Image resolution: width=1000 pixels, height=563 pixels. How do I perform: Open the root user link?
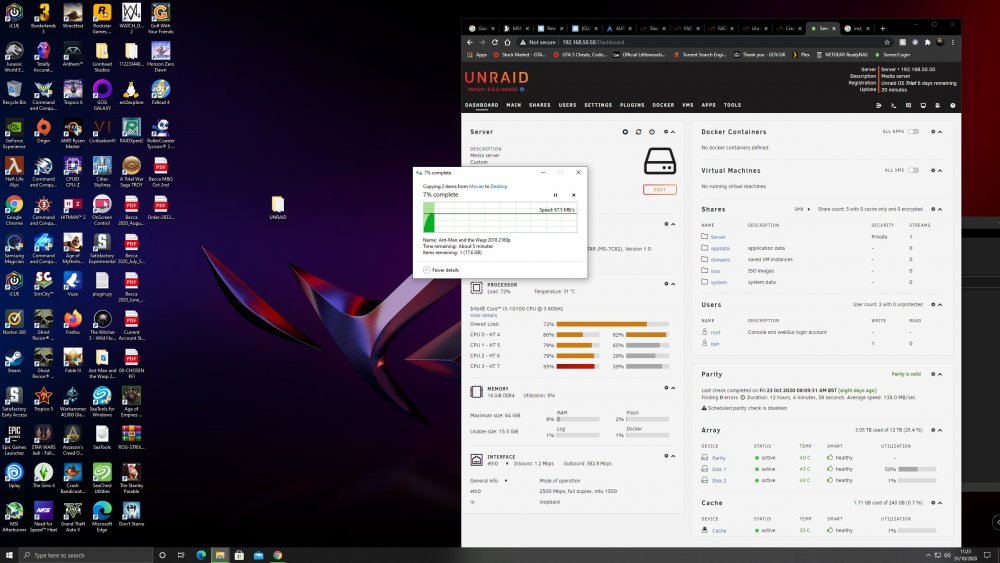pyautogui.click(x=716, y=332)
